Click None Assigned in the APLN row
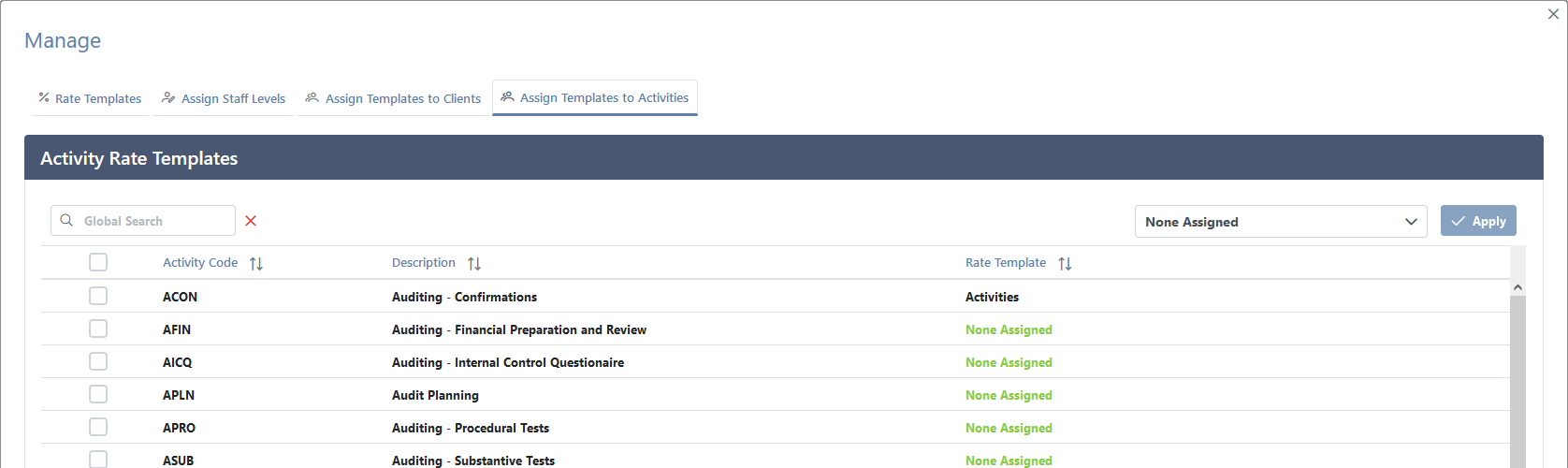Viewport: 1568px width, 468px height. point(1009,395)
